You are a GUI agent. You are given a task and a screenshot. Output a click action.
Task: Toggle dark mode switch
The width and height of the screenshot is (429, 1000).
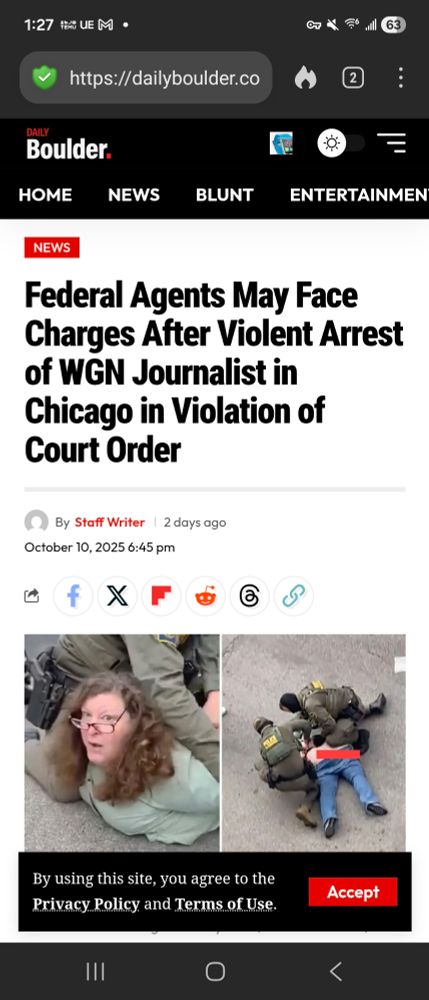click(x=341, y=143)
